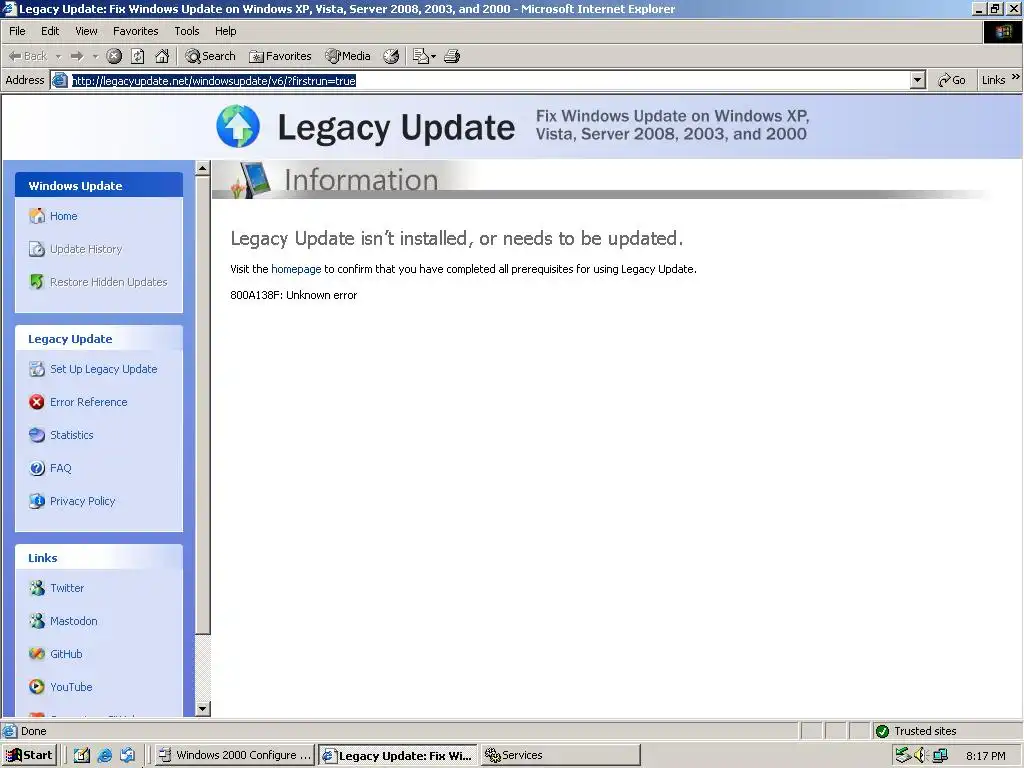
Task: Click the Print toolbar icon
Action: 452,56
